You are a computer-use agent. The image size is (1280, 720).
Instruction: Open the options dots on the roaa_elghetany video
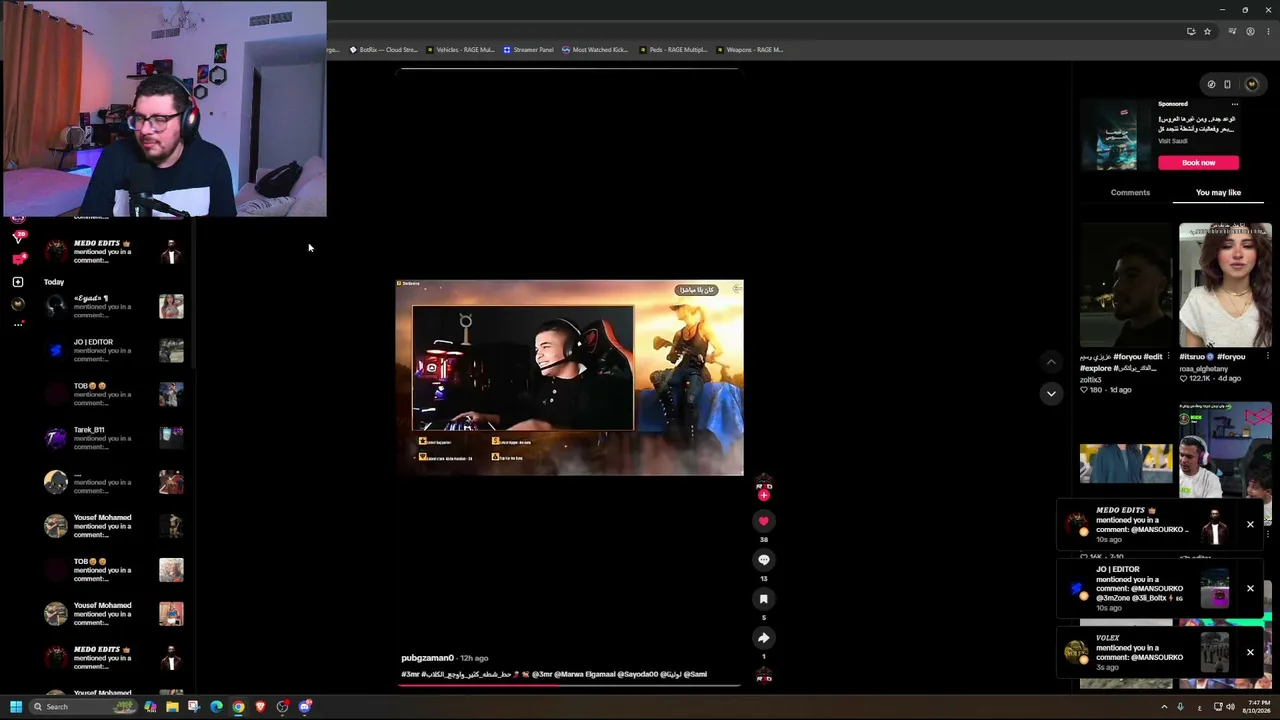point(1268,357)
